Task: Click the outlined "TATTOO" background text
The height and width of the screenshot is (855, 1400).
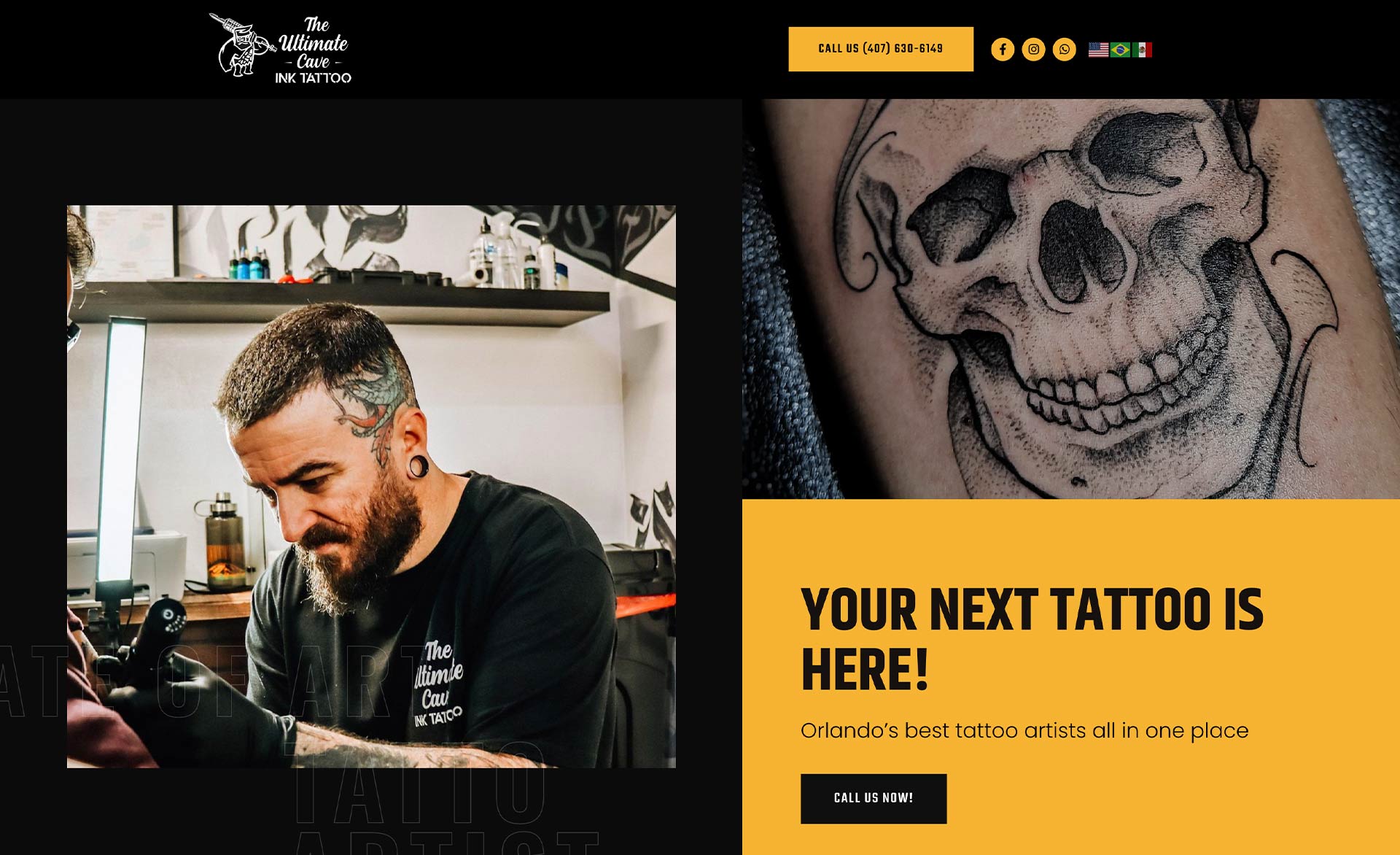Action: click(x=420, y=784)
